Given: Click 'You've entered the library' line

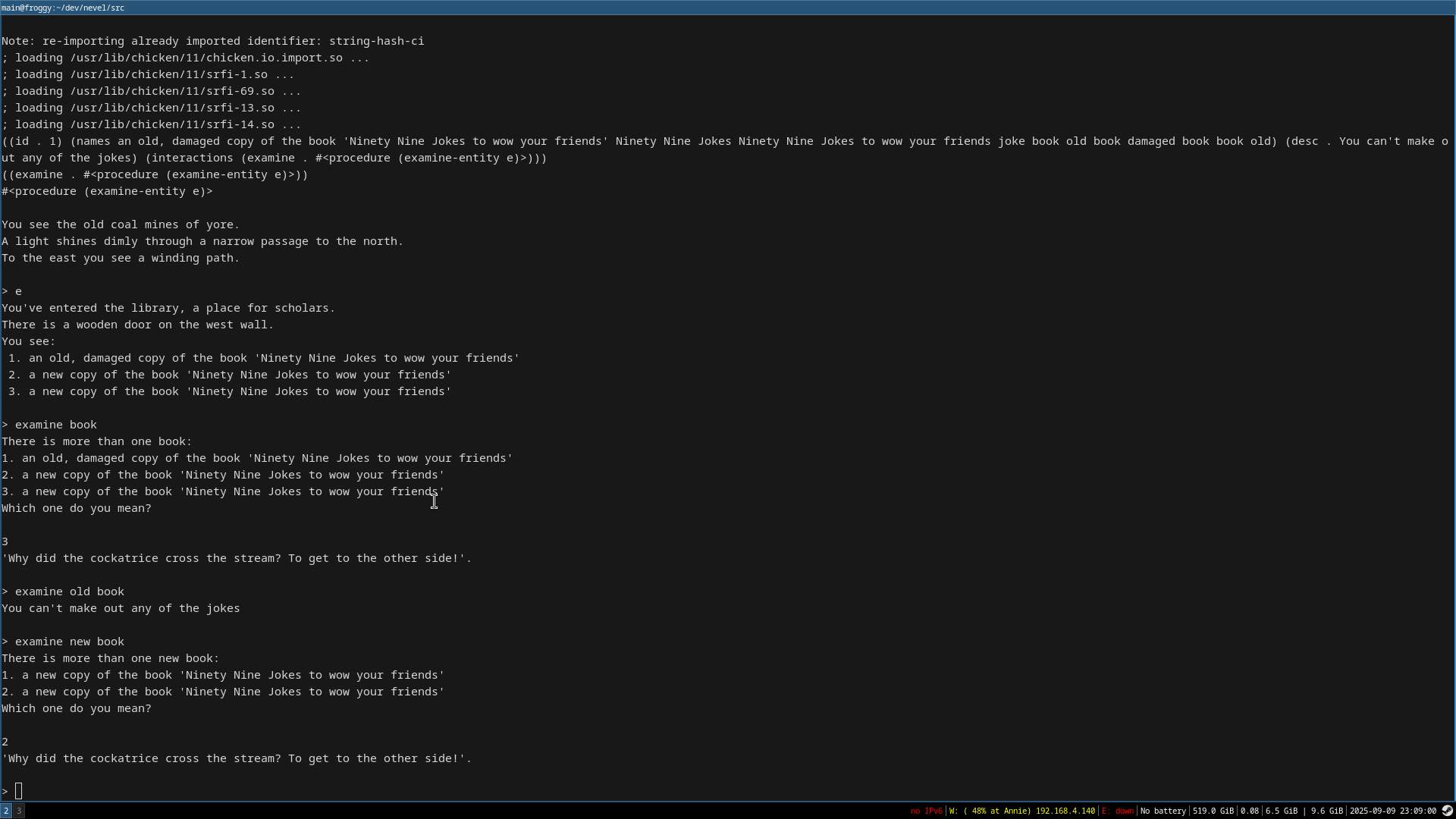Looking at the screenshot, I should pos(168,308).
